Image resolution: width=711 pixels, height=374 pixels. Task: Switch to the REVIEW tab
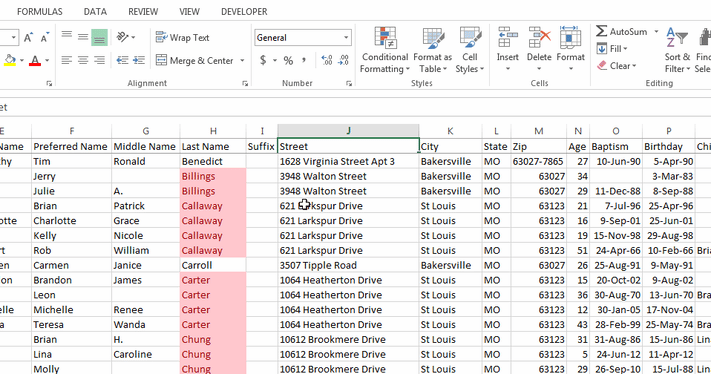click(143, 12)
